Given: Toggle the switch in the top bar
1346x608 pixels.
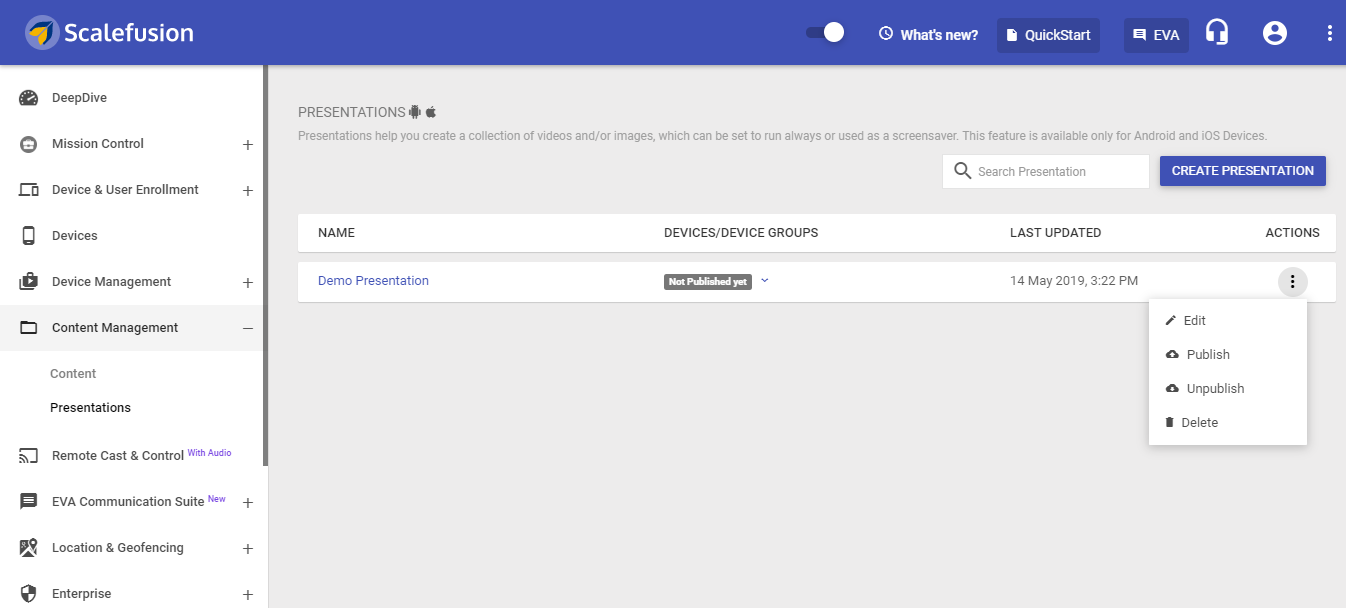Looking at the screenshot, I should click(825, 33).
